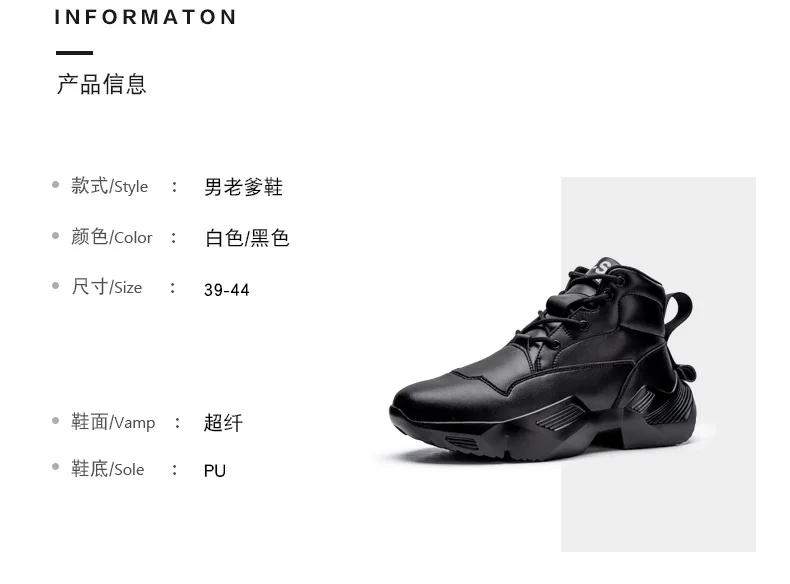
Task: Select the 颜色/Color label
Action: coord(111,236)
